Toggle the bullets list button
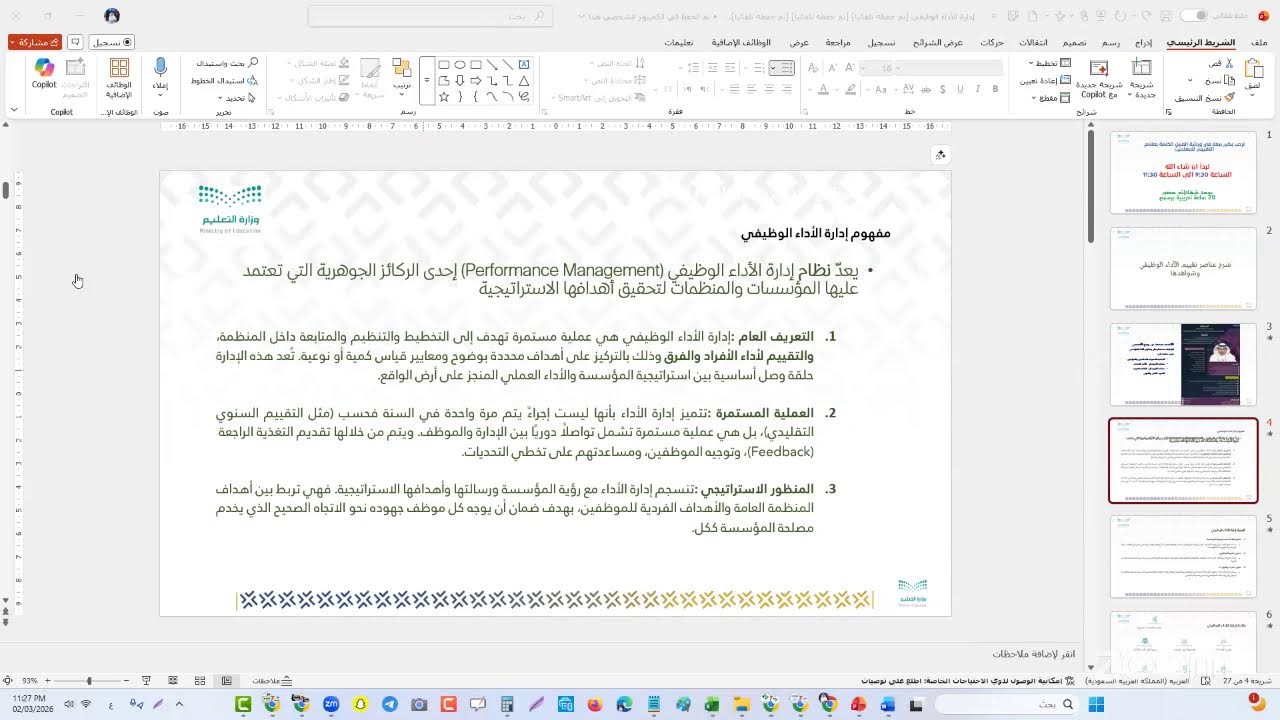This screenshot has width=1280, height=720. pos(786,68)
